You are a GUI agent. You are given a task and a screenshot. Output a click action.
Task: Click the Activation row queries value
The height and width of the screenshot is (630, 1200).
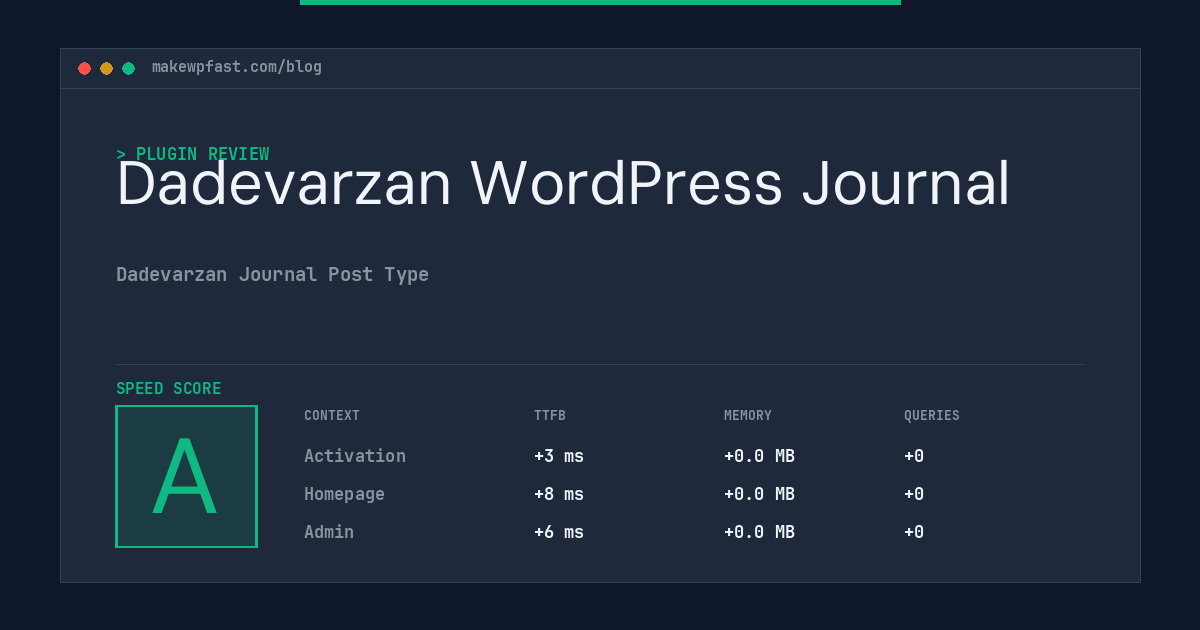914,456
